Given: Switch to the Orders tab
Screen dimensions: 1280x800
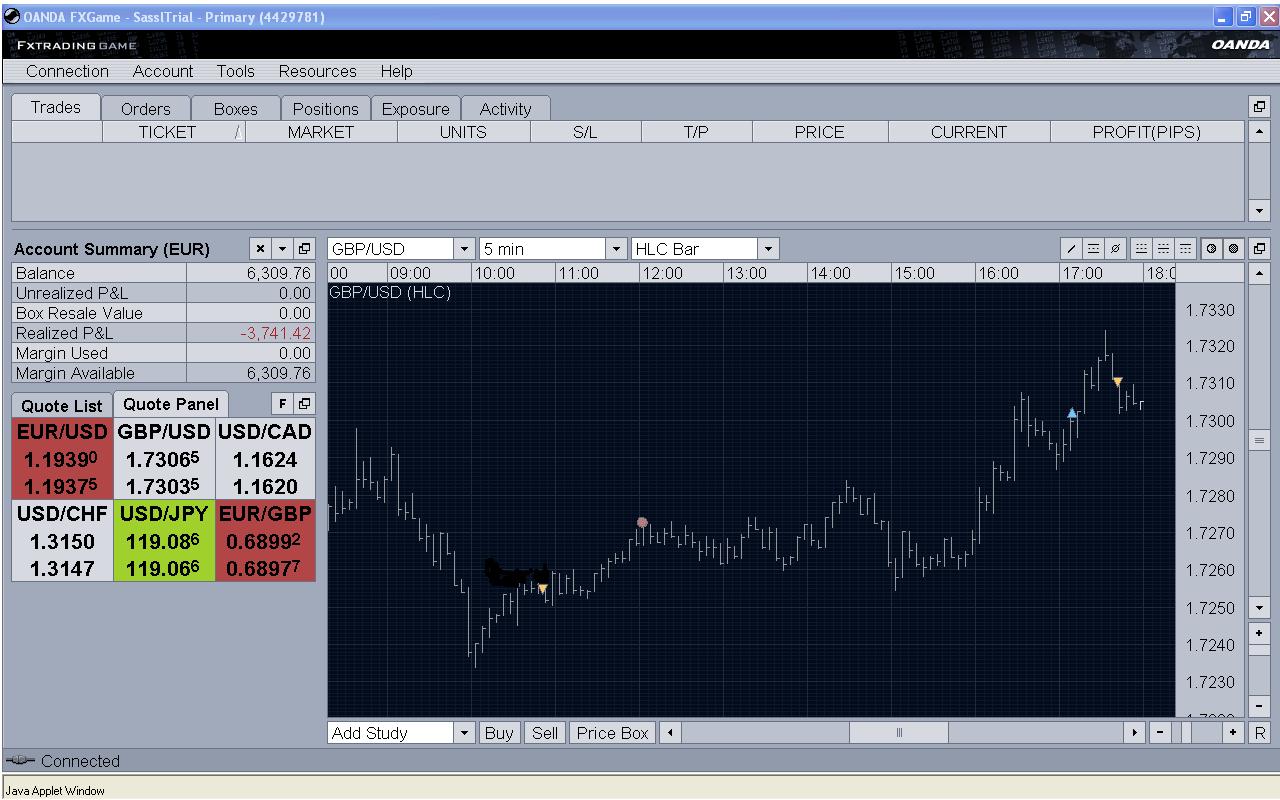Looking at the screenshot, I should pos(146,109).
